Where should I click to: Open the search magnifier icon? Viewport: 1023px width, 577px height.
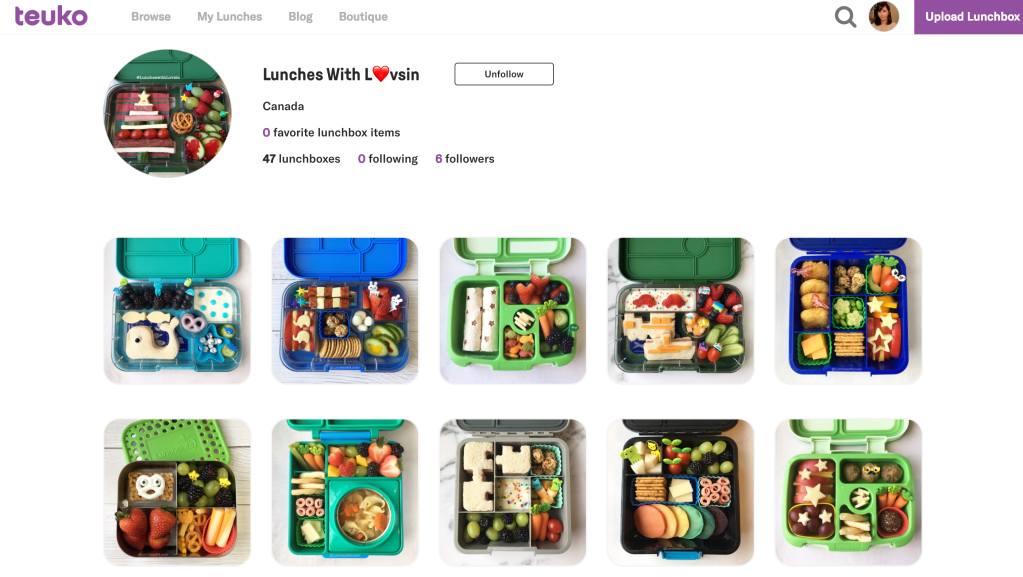(x=845, y=16)
